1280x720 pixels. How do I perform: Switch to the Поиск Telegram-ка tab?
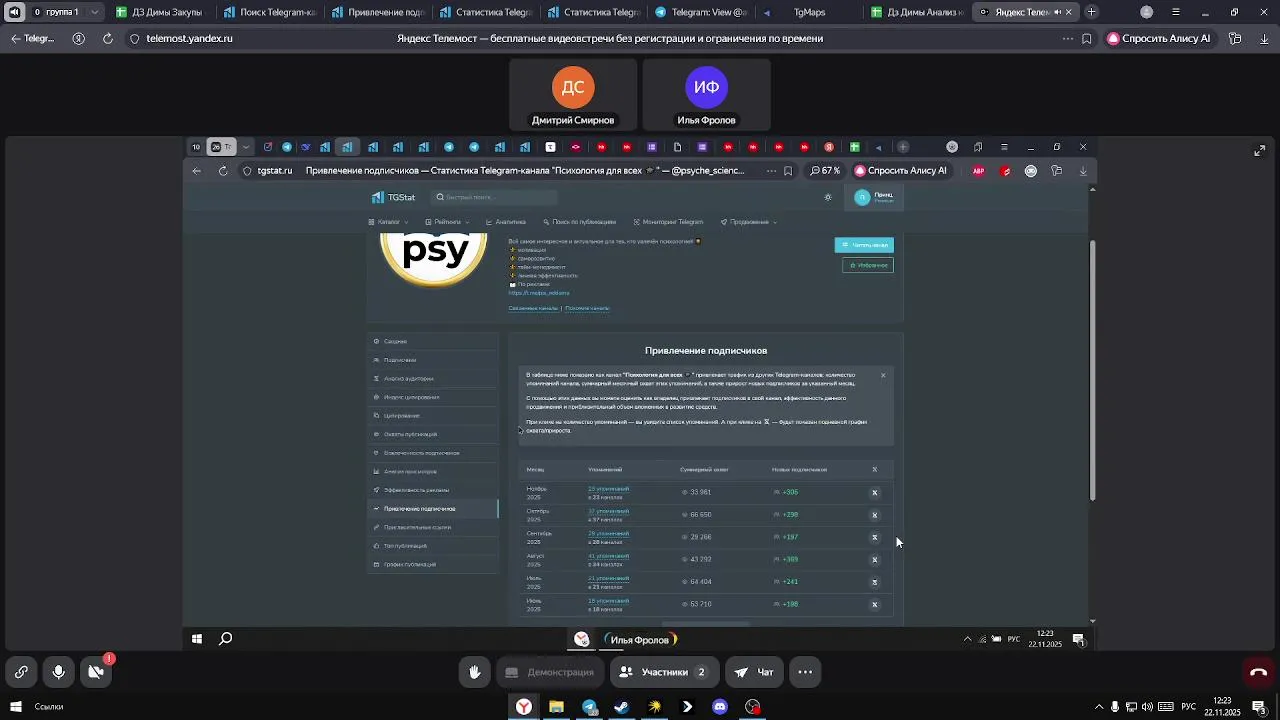[x=268, y=12]
